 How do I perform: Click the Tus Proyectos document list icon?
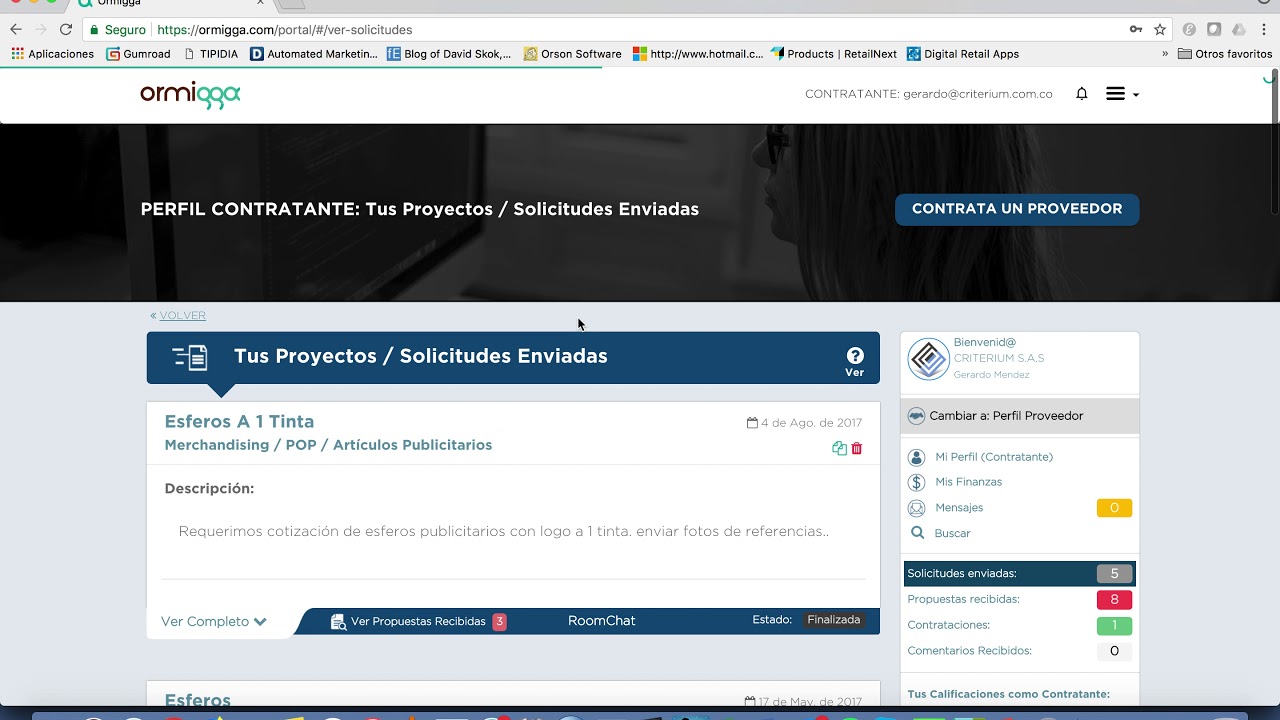190,357
